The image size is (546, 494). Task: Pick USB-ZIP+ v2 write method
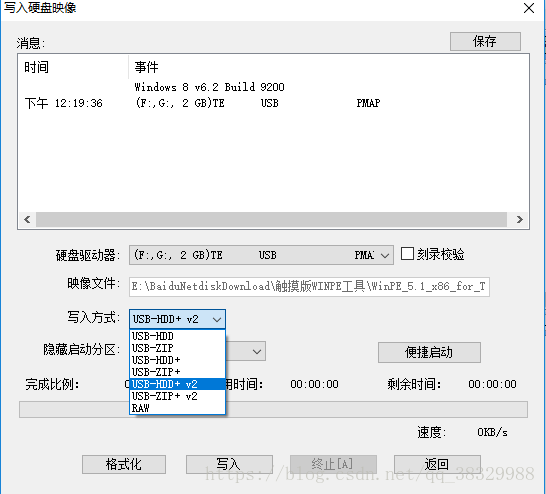(177, 396)
